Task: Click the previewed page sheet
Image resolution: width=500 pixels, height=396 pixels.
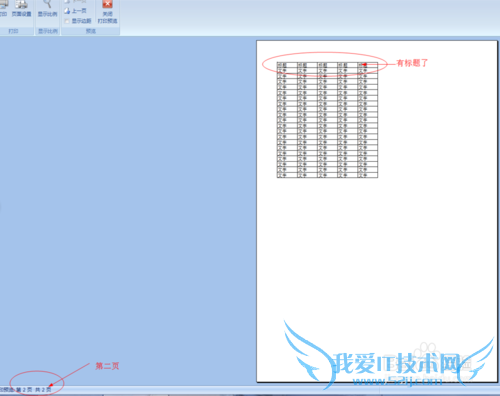Action: click(377, 211)
